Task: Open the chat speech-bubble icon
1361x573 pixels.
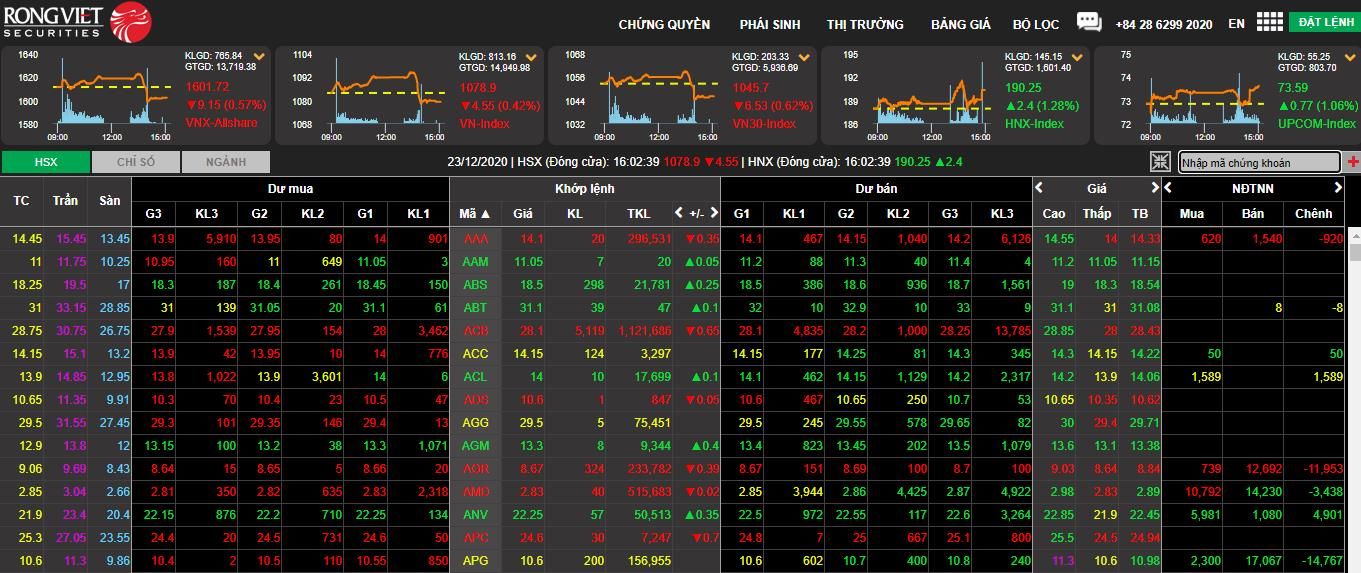Action: pyautogui.click(x=1089, y=22)
